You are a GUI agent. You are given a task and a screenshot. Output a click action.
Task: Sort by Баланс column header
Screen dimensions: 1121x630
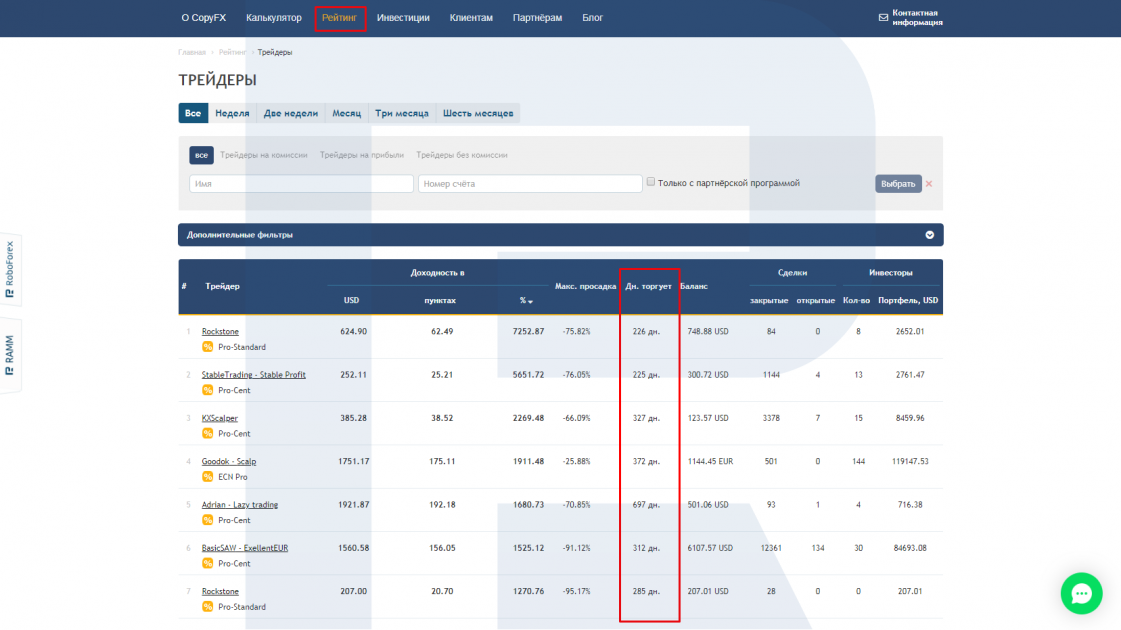693,286
